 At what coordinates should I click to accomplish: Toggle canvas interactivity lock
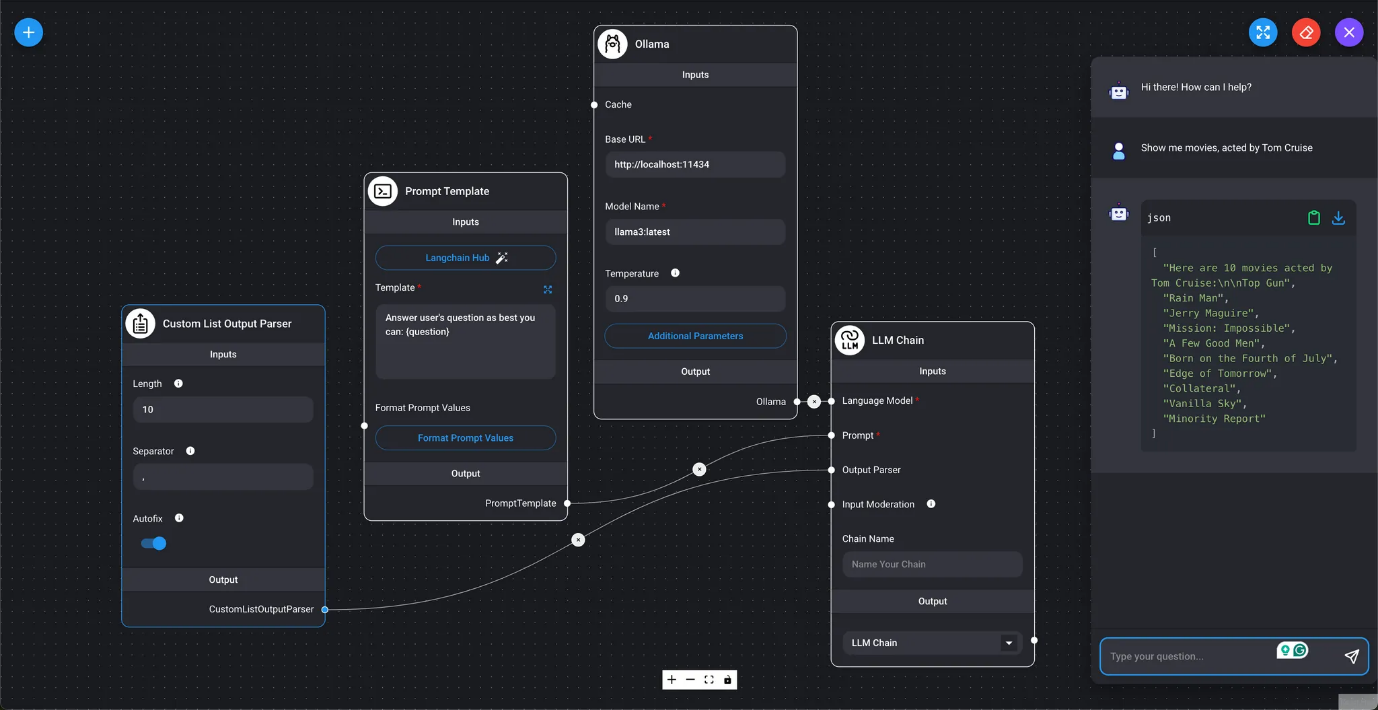[727, 680]
